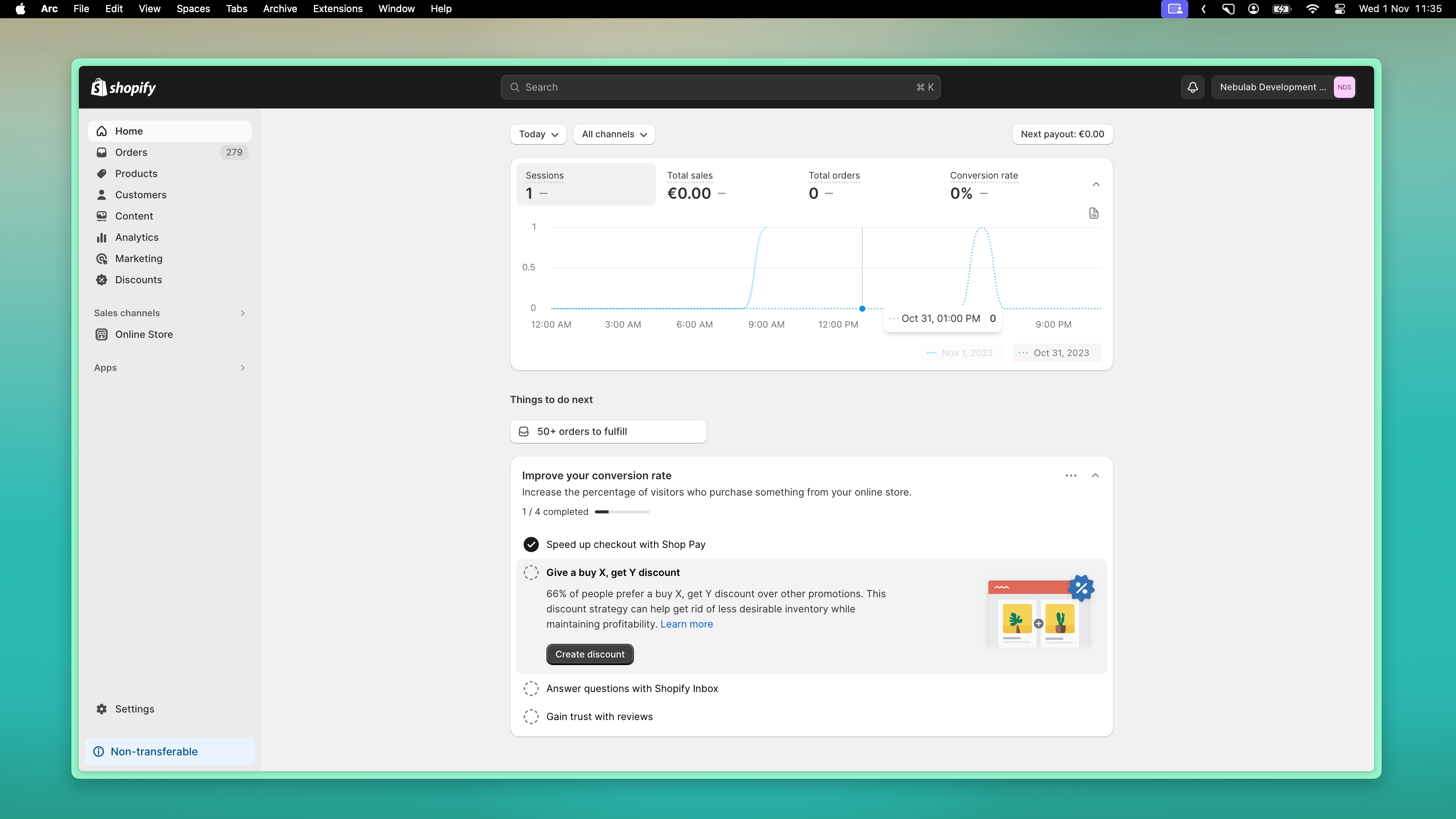The height and width of the screenshot is (819, 1456).
Task: Toggle the Oct 31, 2023 chart series
Action: coord(1056,353)
